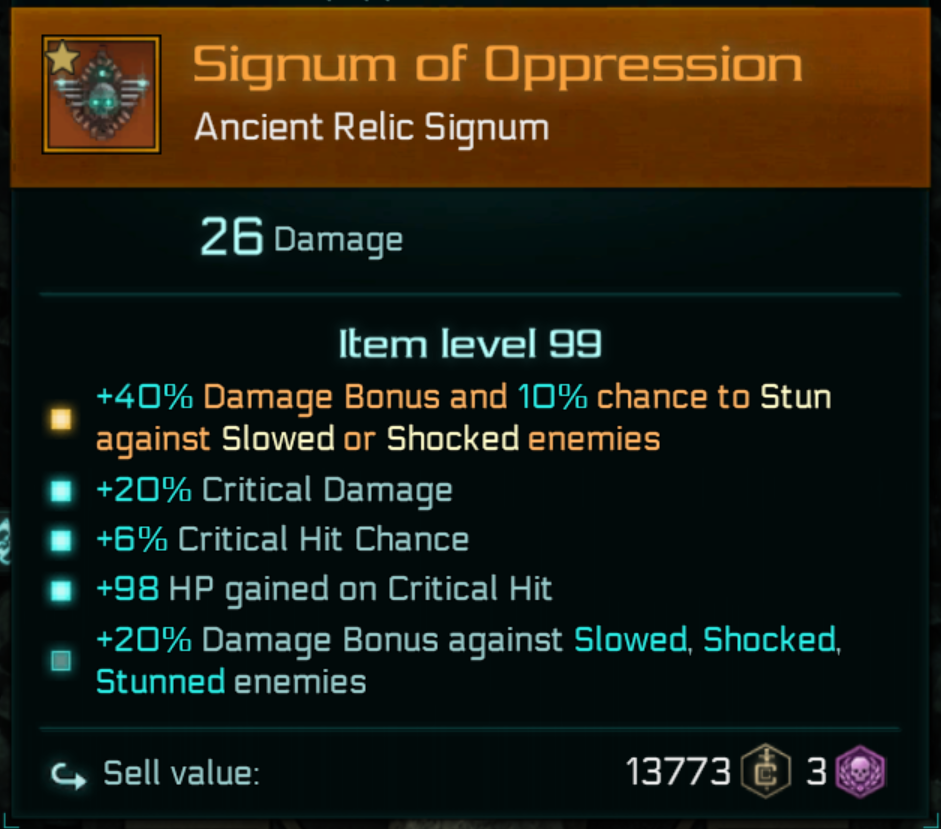
Task: Click the Critical Damage stat bullet
Action: point(61,491)
